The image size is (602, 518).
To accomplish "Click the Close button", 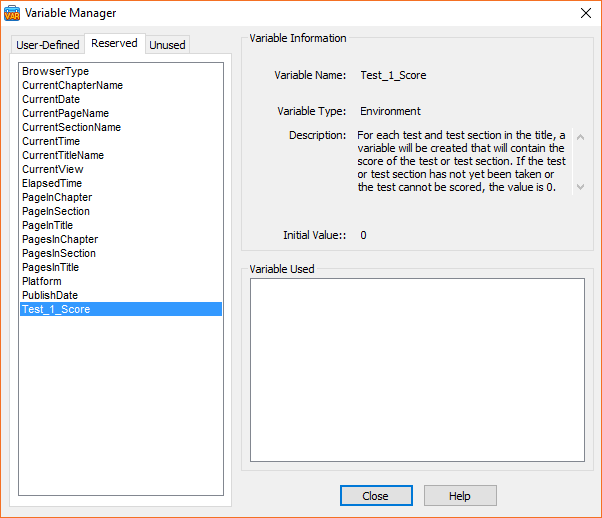I will [376, 496].
